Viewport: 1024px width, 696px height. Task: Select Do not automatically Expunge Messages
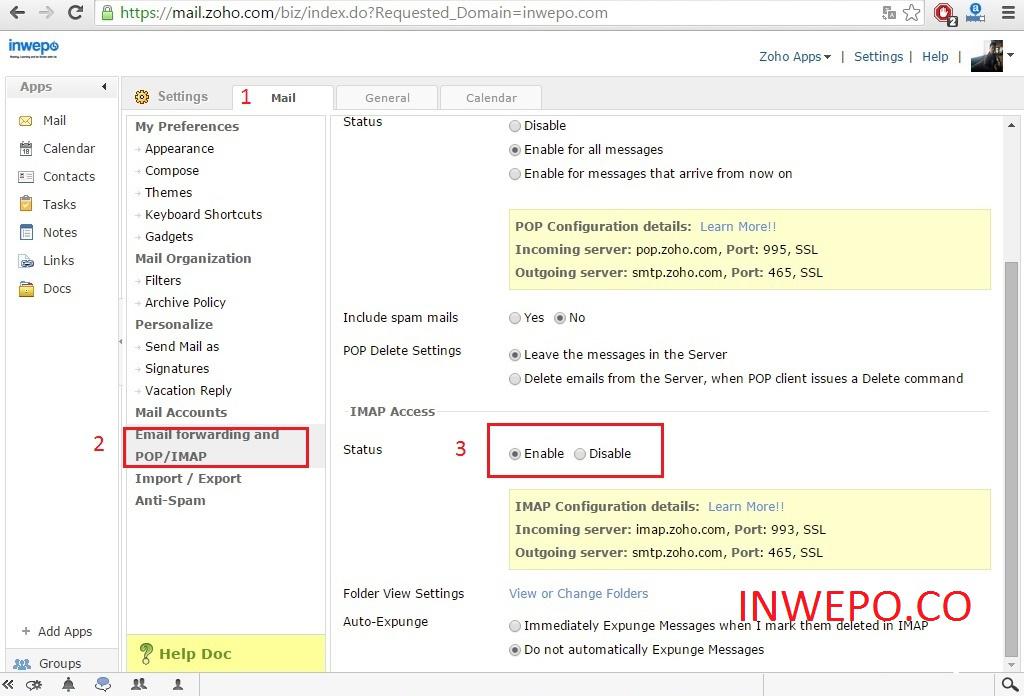[515, 650]
